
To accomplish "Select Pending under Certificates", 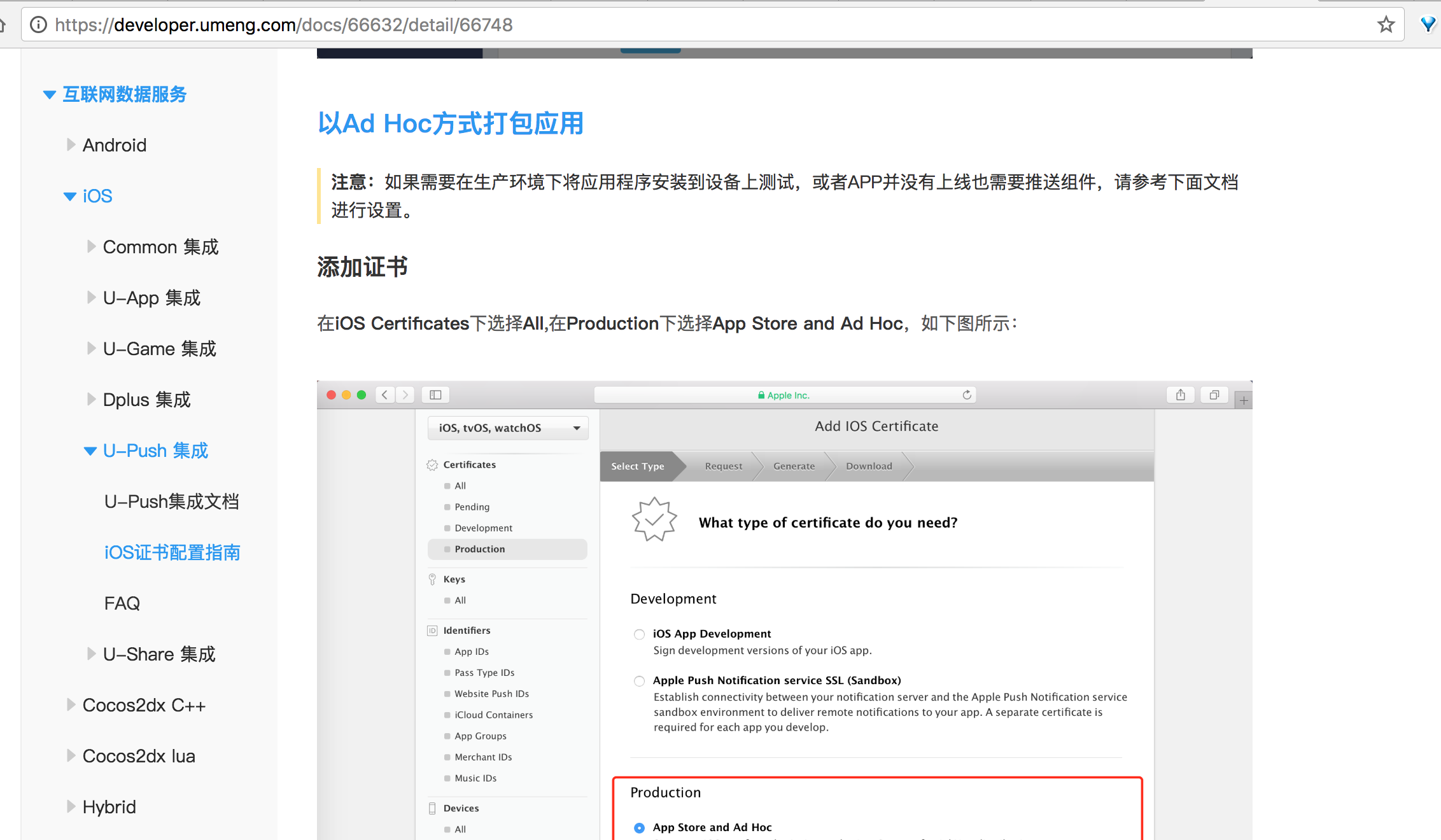I will pyautogui.click(x=472, y=507).
